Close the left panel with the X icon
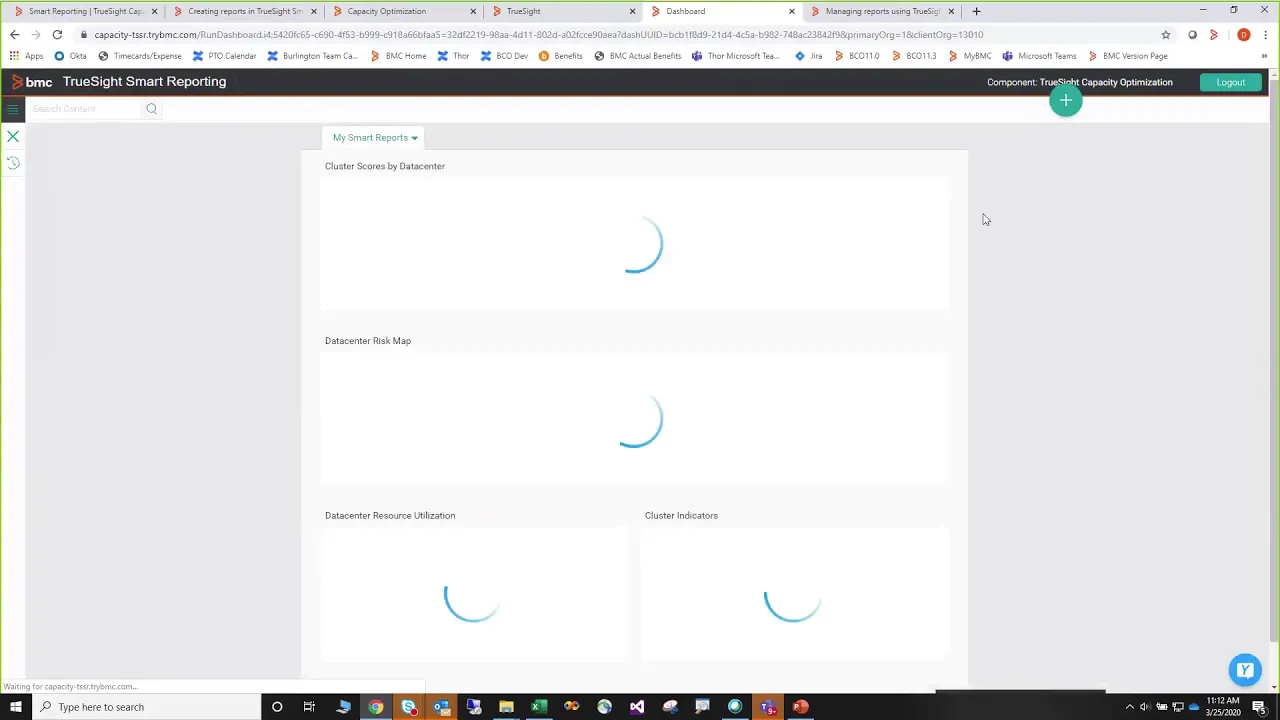Screen dimensions: 1280x720 (x=13, y=136)
